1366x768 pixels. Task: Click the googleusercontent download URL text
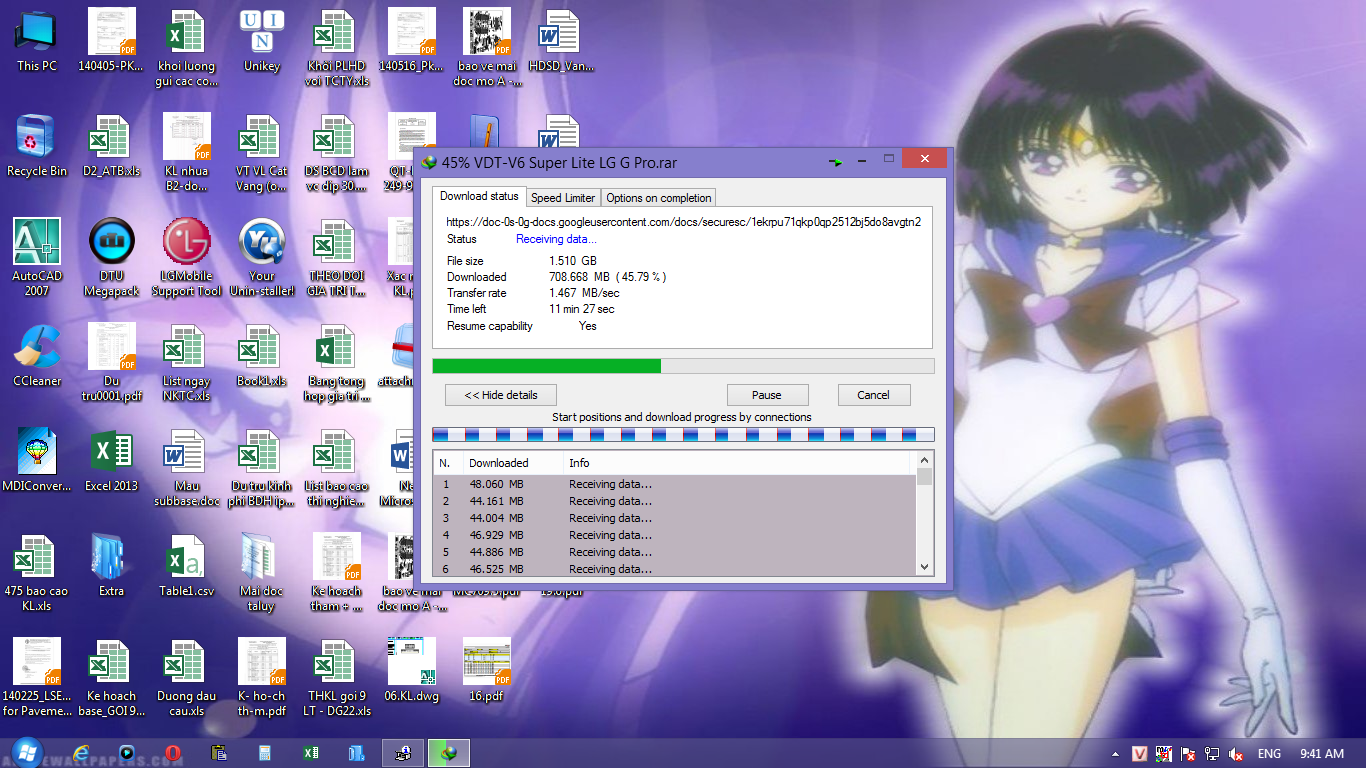click(x=684, y=222)
